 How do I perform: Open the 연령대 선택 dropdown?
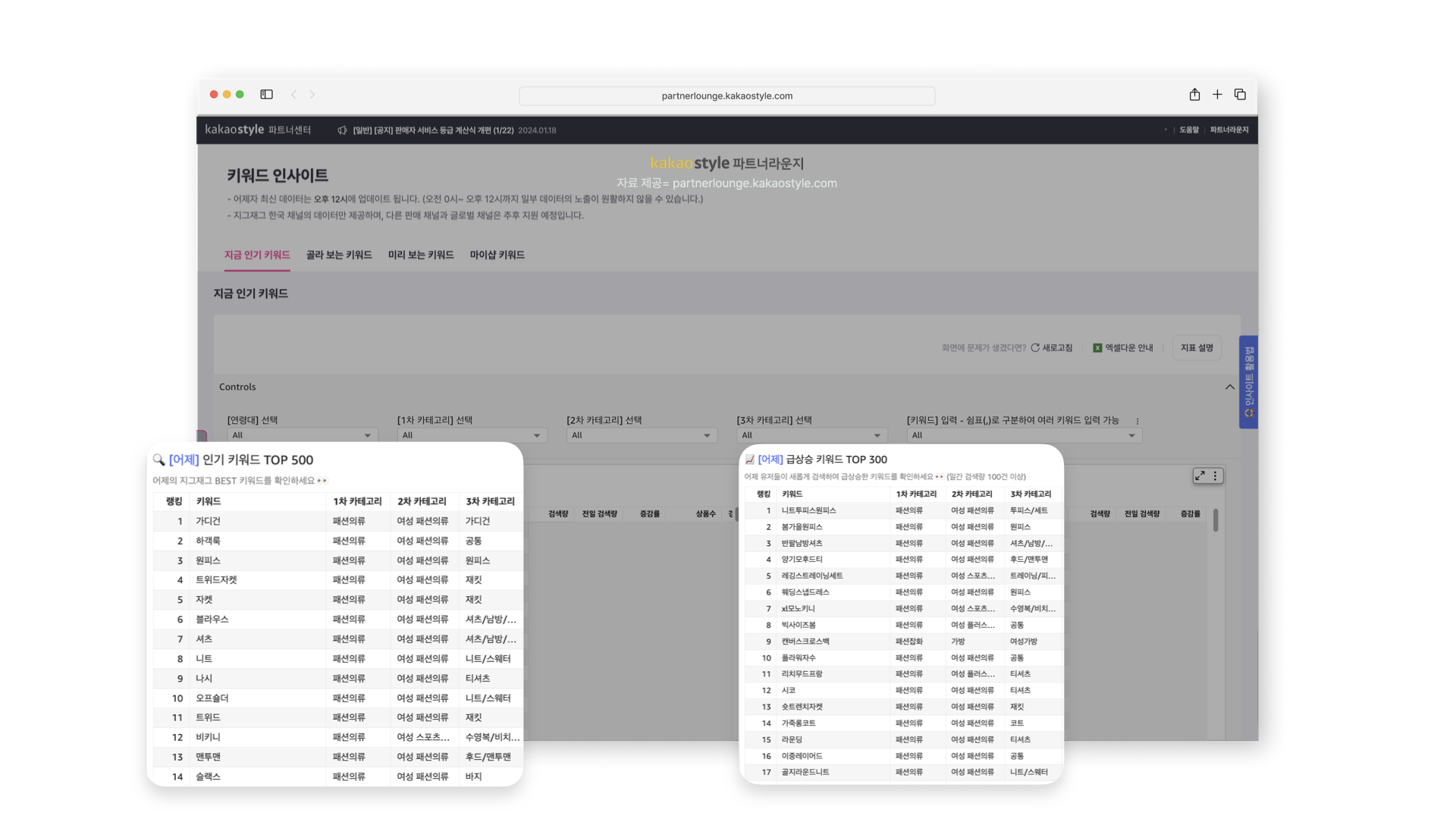(x=302, y=435)
